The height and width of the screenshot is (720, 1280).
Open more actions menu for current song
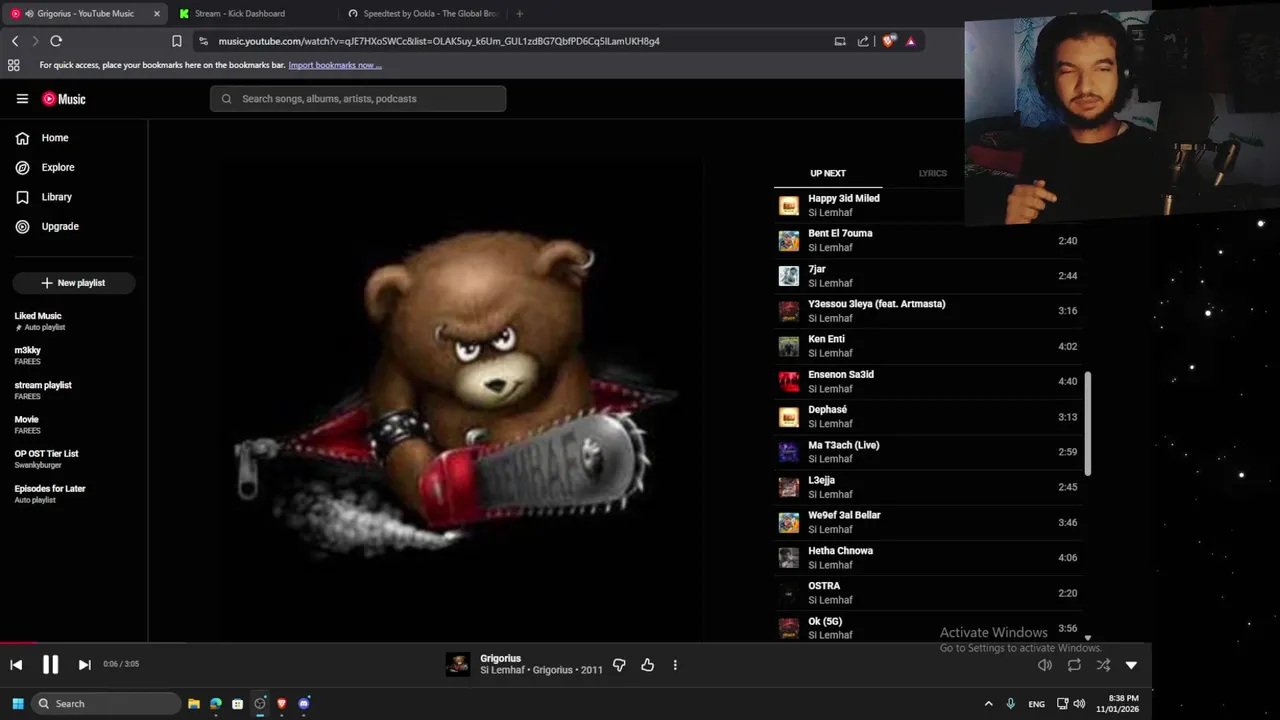tap(675, 665)
